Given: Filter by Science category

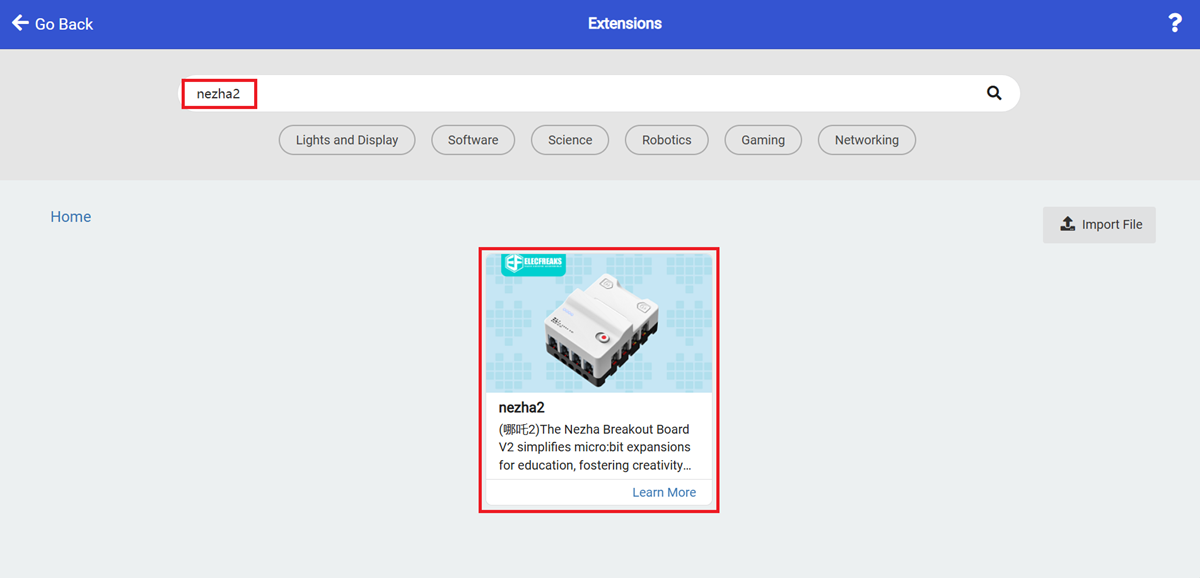Looking at the screenshot, I should click(x=570, y=140).
